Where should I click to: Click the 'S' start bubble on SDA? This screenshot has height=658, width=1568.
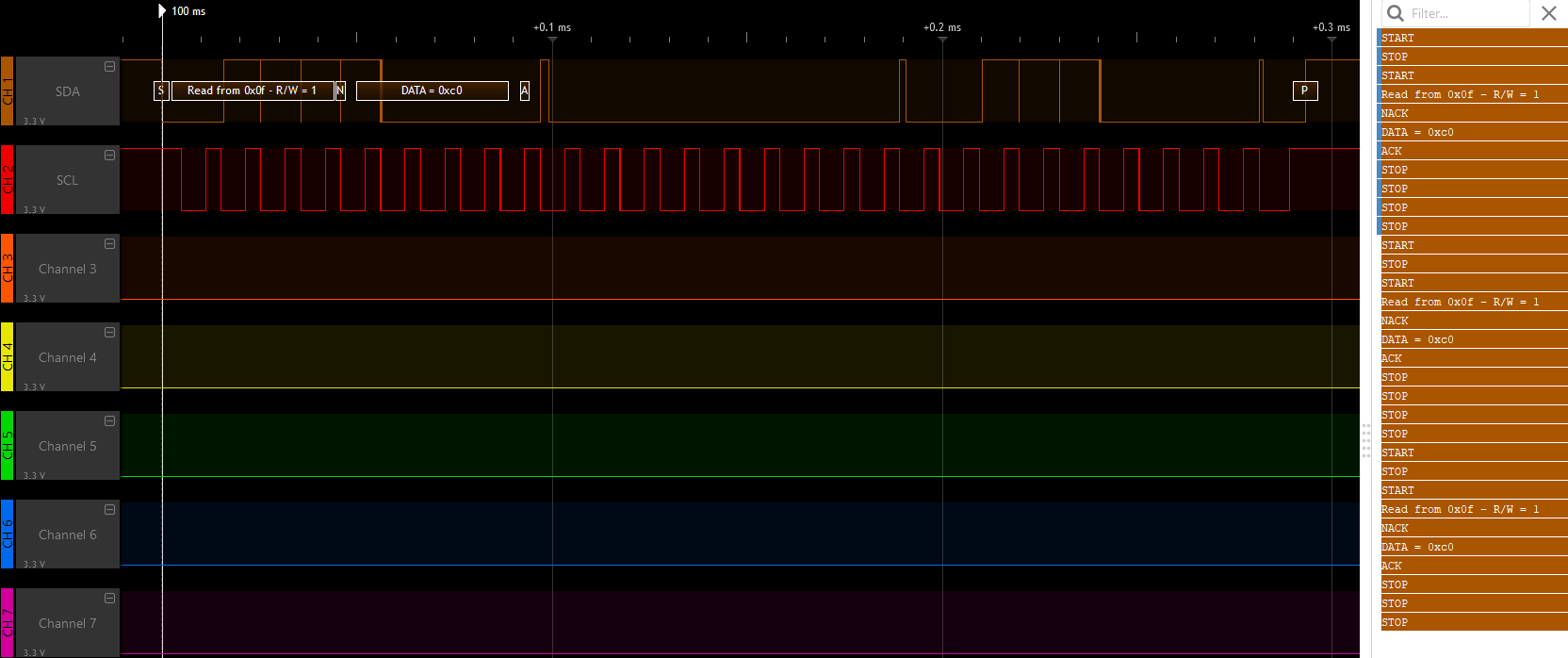(x=160, y=90)
